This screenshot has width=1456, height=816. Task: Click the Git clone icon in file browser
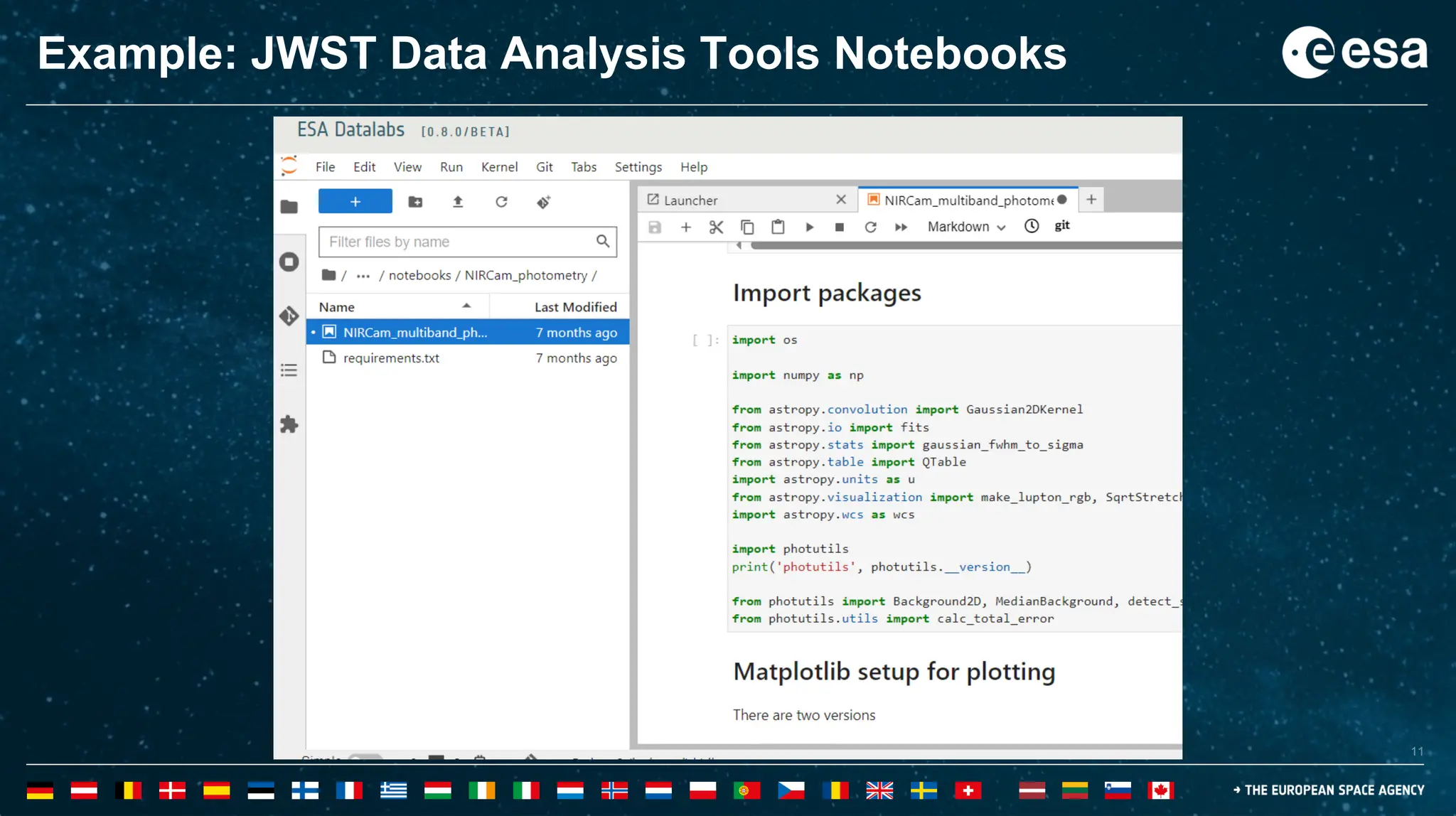(544, 202)
